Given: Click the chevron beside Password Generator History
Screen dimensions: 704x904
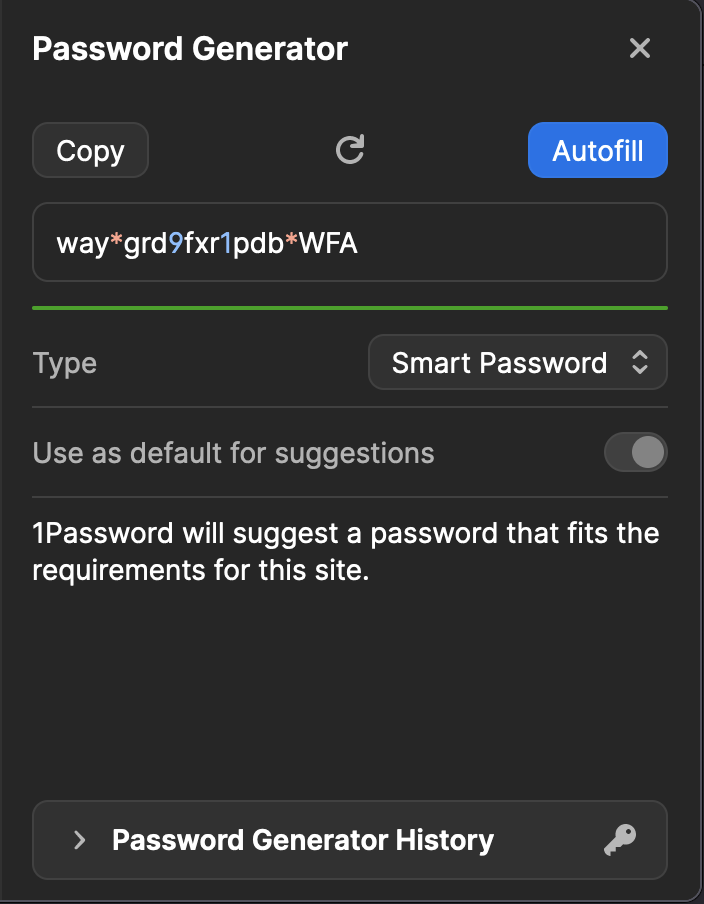Looking at the screenshot, I should tap(80, 840).
